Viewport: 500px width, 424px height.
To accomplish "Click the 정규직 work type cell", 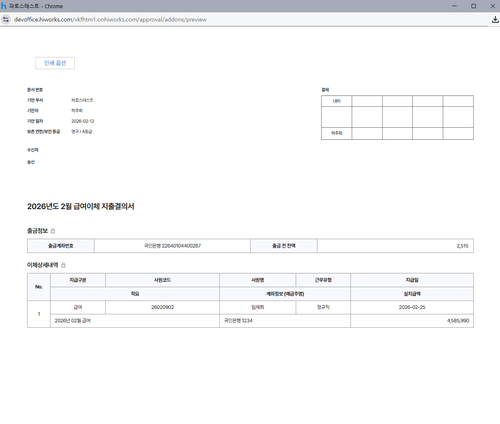I will coord(323,307).
